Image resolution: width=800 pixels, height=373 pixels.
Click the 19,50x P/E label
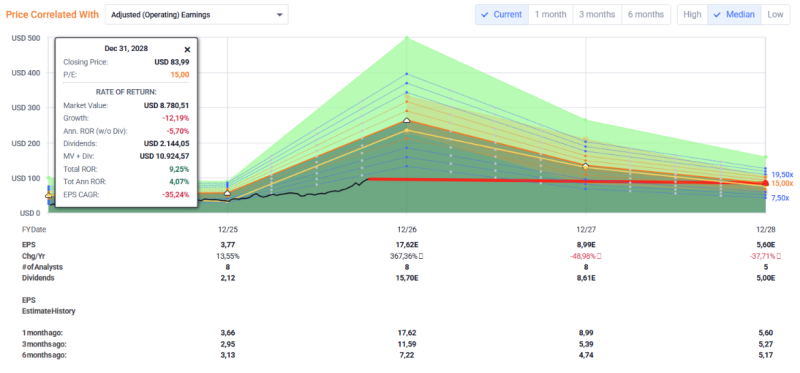point(782,174)
